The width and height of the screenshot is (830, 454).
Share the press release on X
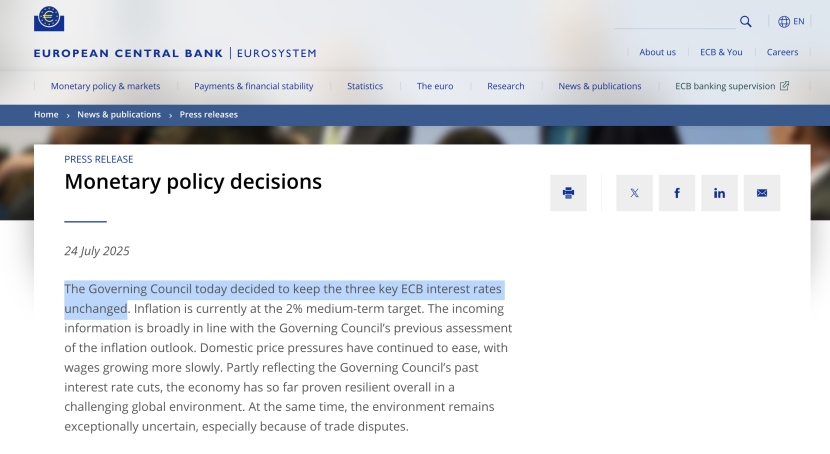[634, 193]
